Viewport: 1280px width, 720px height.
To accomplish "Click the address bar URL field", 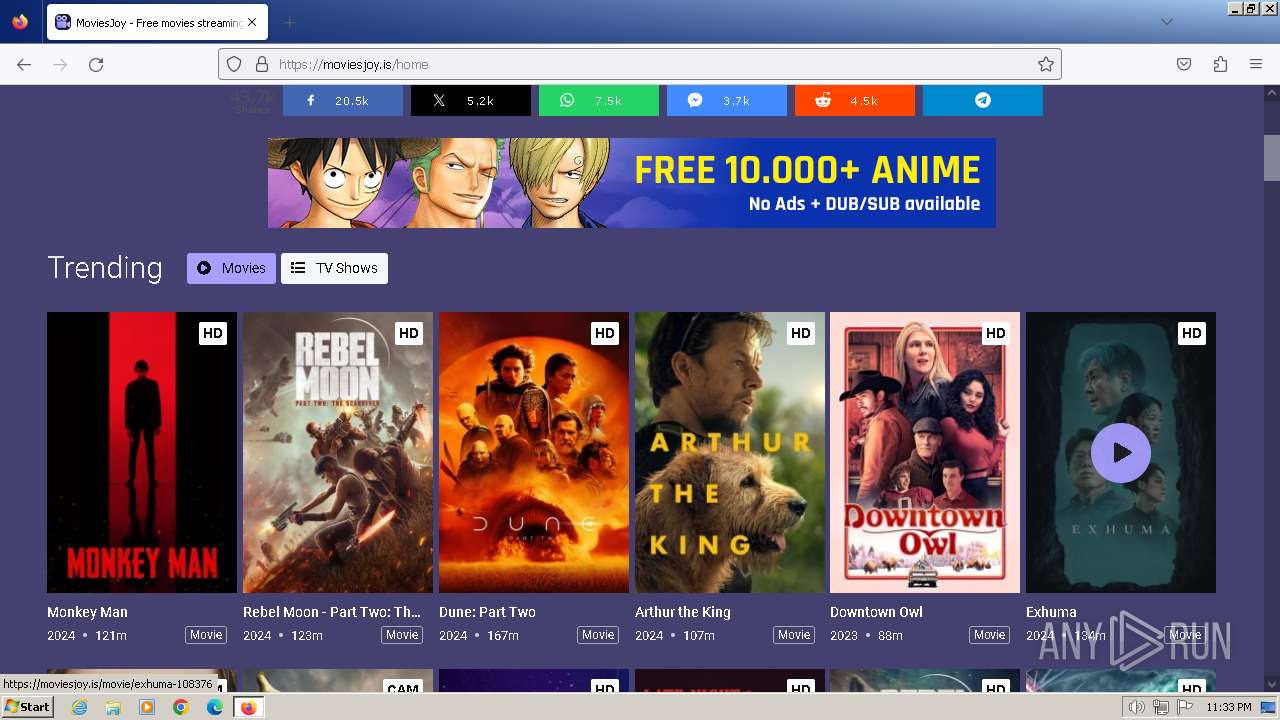I will coord(640,64).
